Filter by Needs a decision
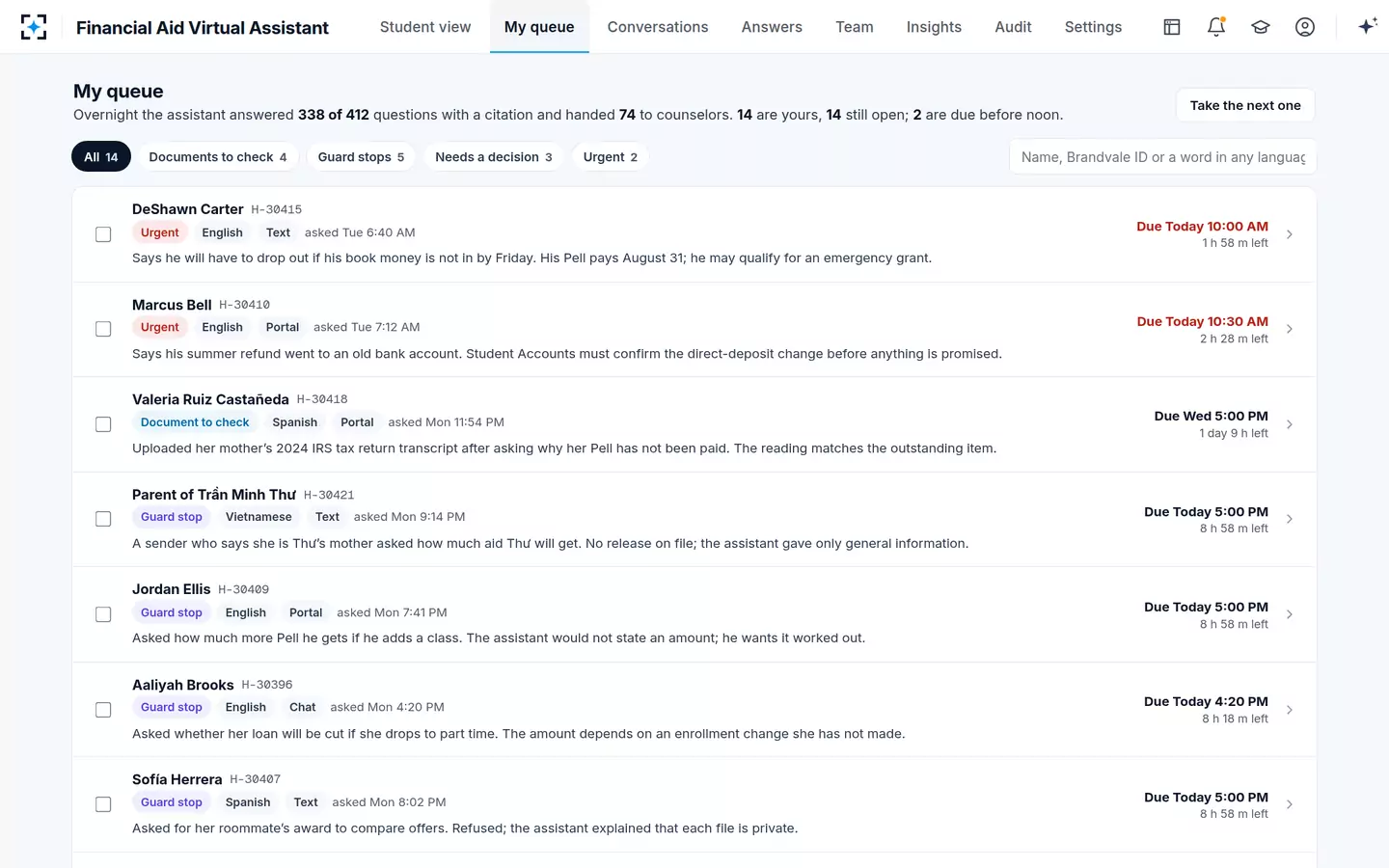Image resolution: width=1389 pixels, height=868 pixels. 494,157
